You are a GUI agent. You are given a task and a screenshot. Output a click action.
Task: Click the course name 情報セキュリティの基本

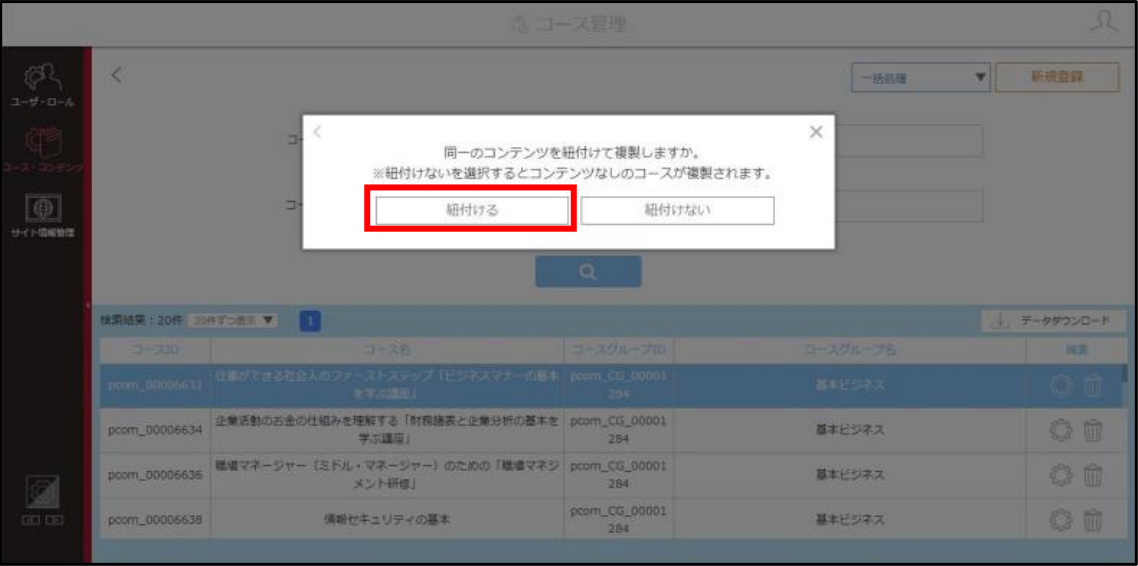(x=388, y=519)
